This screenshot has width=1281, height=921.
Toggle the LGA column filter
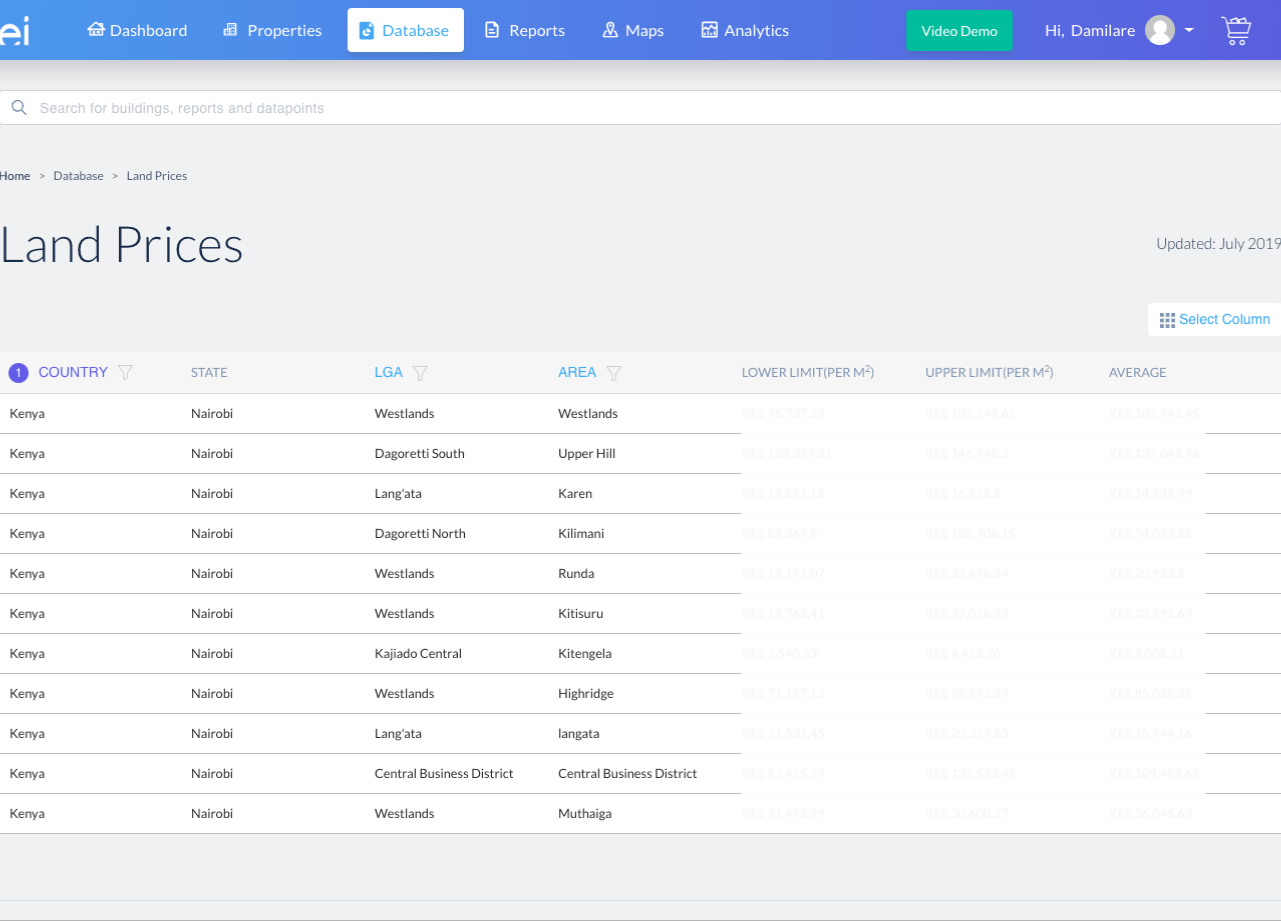[421, 372]
